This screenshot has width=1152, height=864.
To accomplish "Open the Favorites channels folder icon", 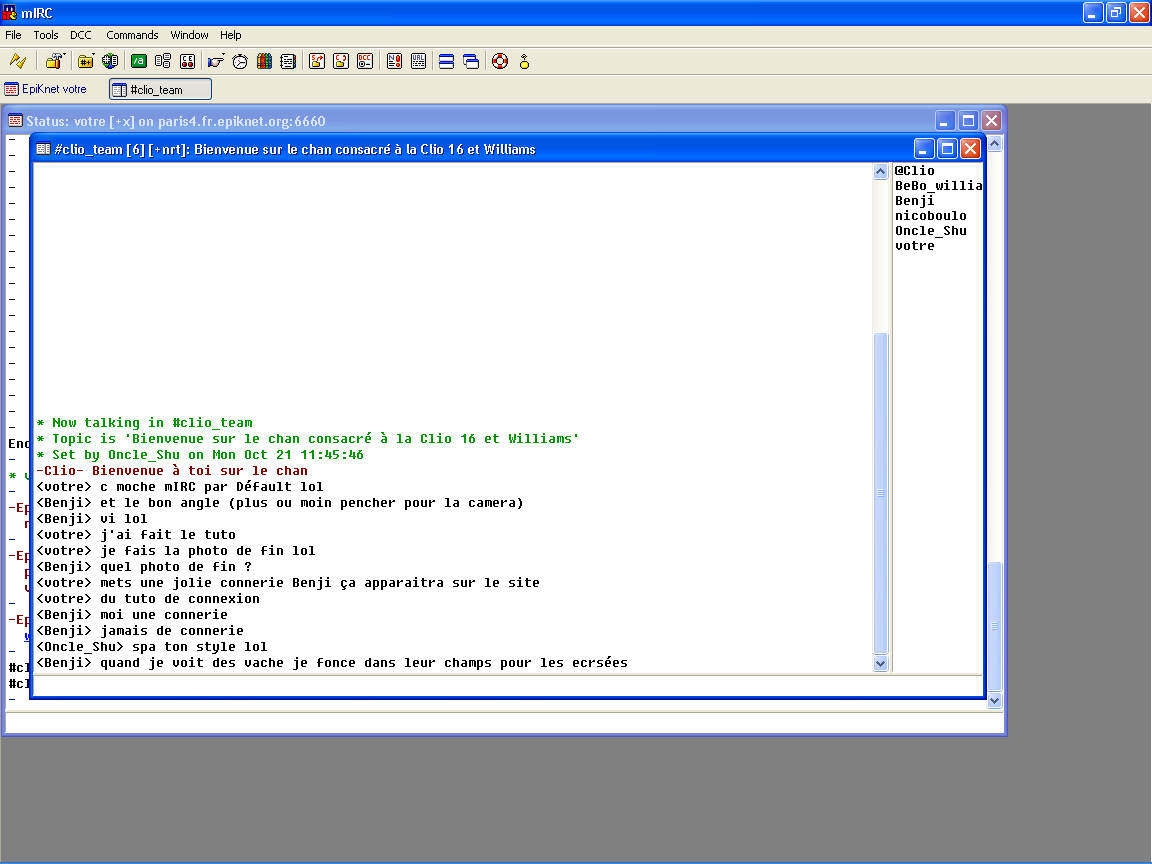I will (x=85, y=62).
